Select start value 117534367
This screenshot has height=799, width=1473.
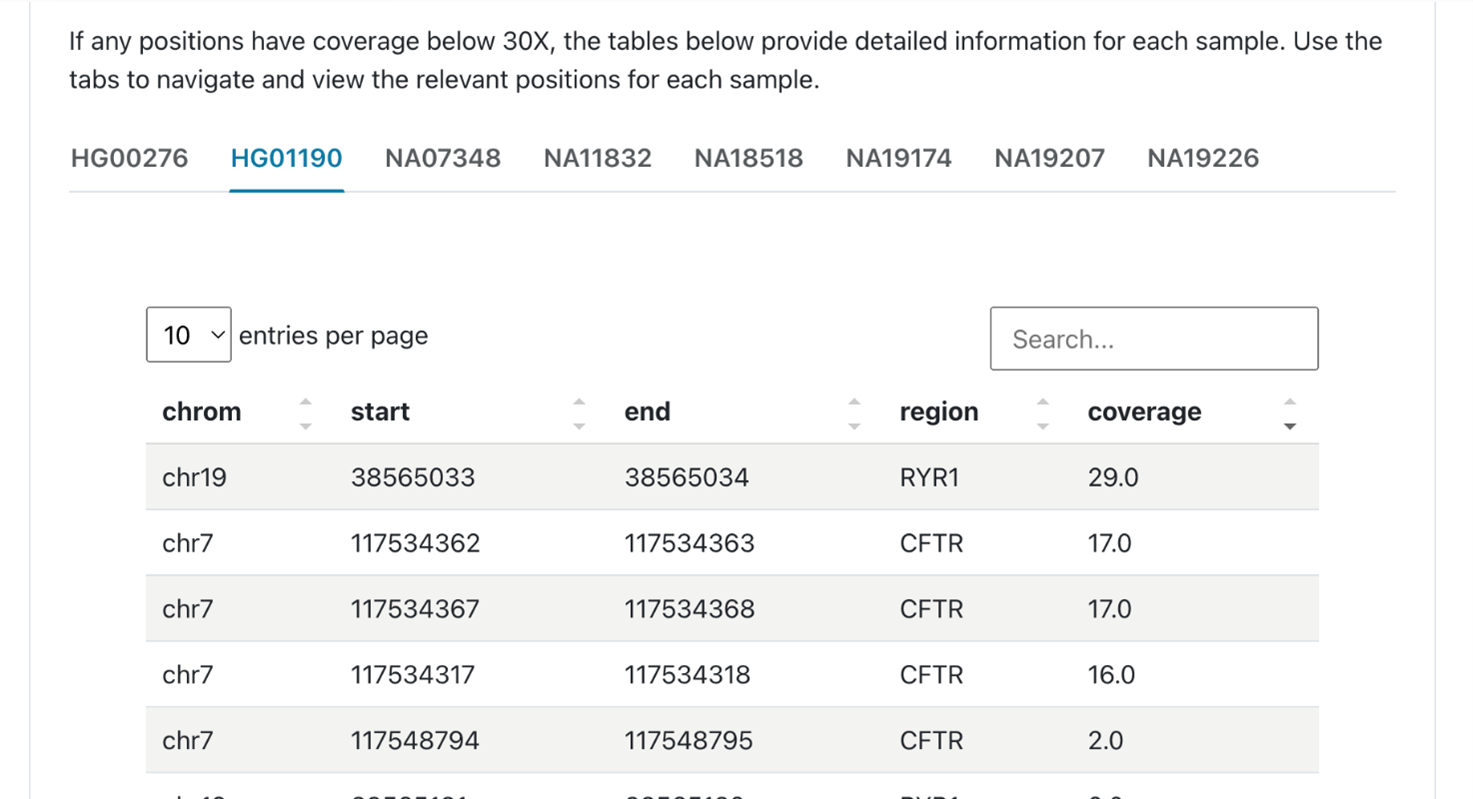(x=415, y=609)
